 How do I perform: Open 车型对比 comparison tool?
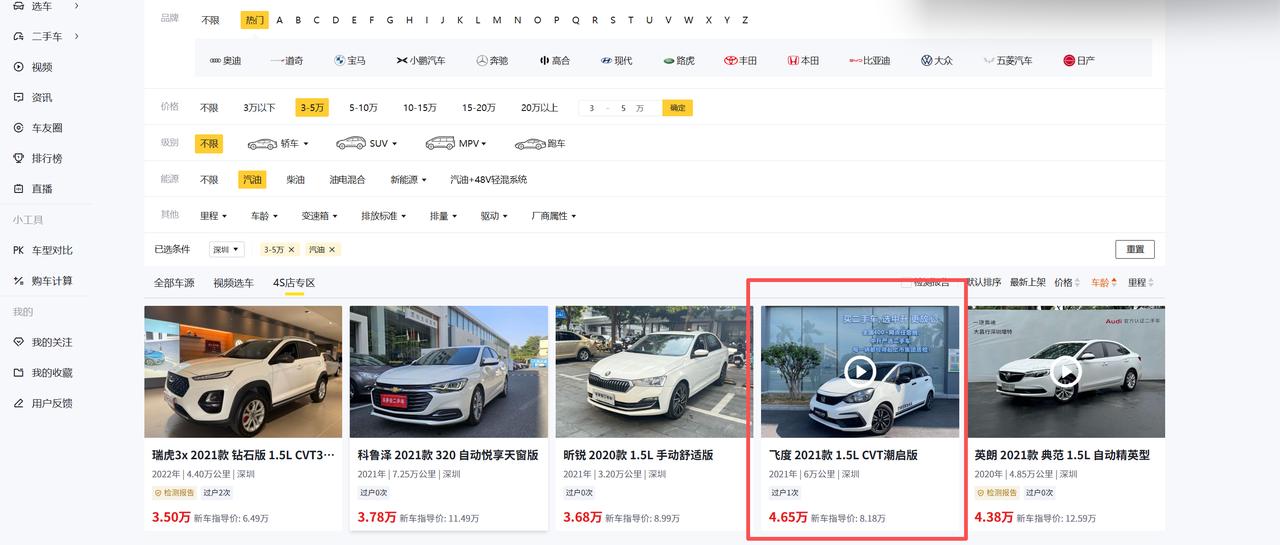(51, 250)
